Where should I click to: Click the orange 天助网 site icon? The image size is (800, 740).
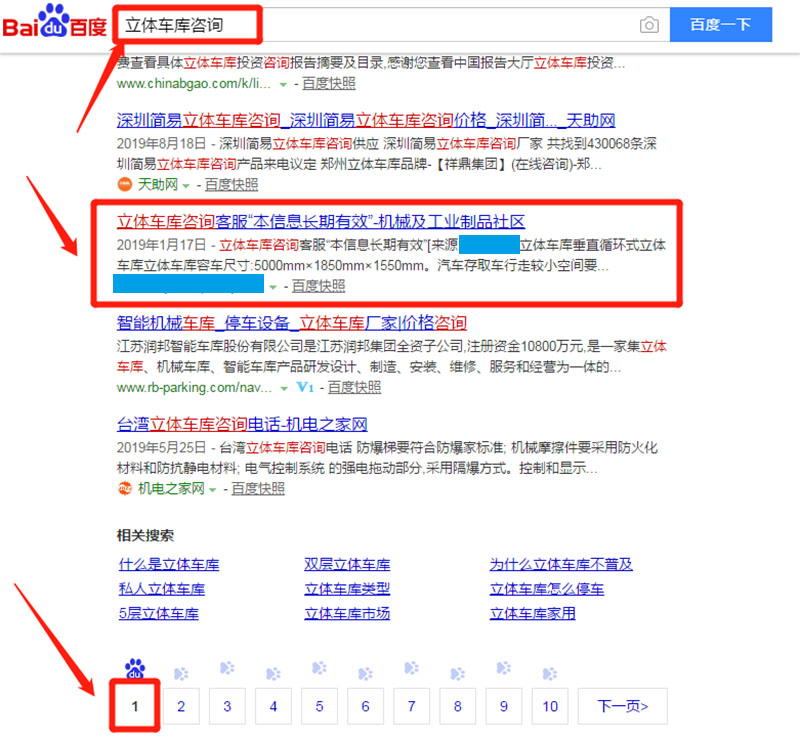[124, 184]
